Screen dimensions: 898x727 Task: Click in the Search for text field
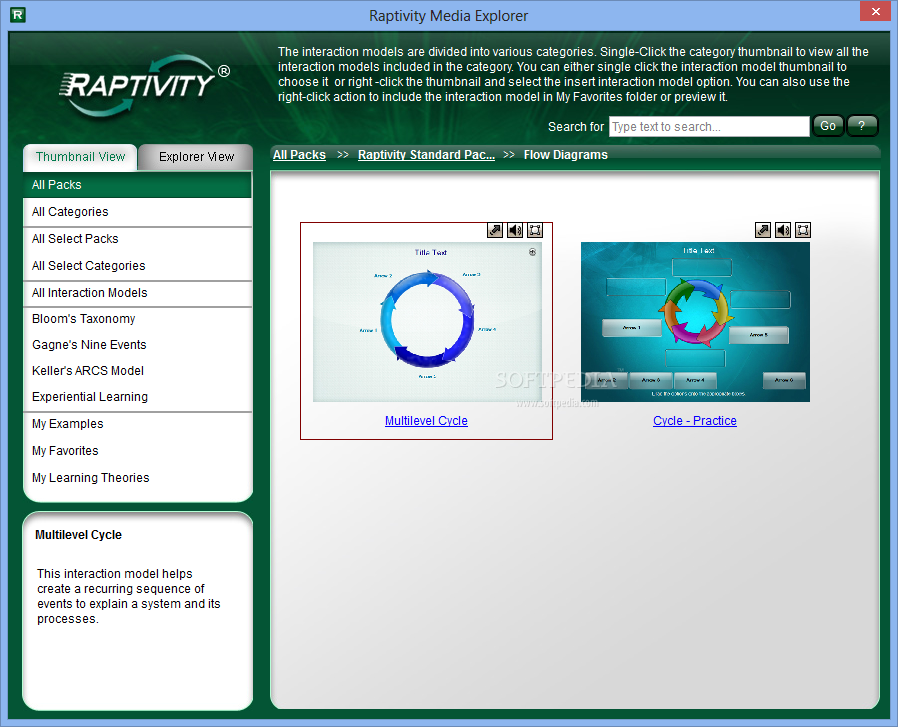point(709,127)
